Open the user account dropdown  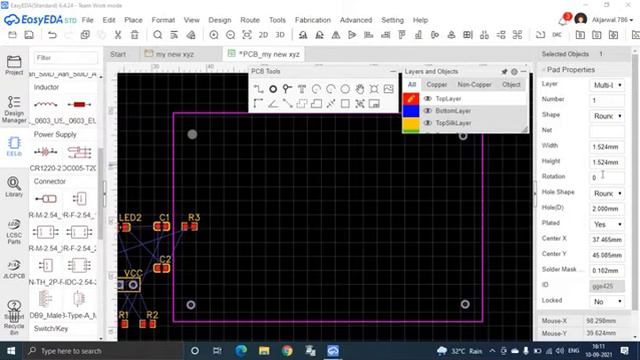tap(612, 20)
